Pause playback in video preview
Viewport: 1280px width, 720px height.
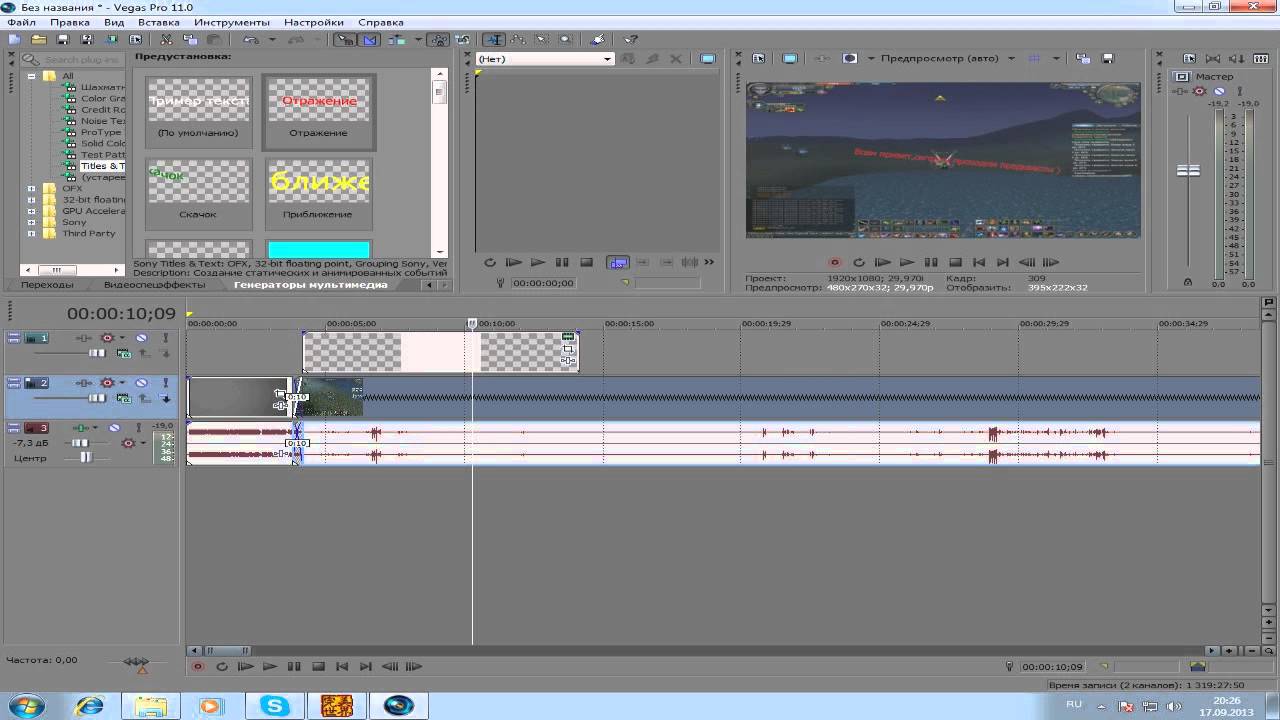tap(931, 263)
